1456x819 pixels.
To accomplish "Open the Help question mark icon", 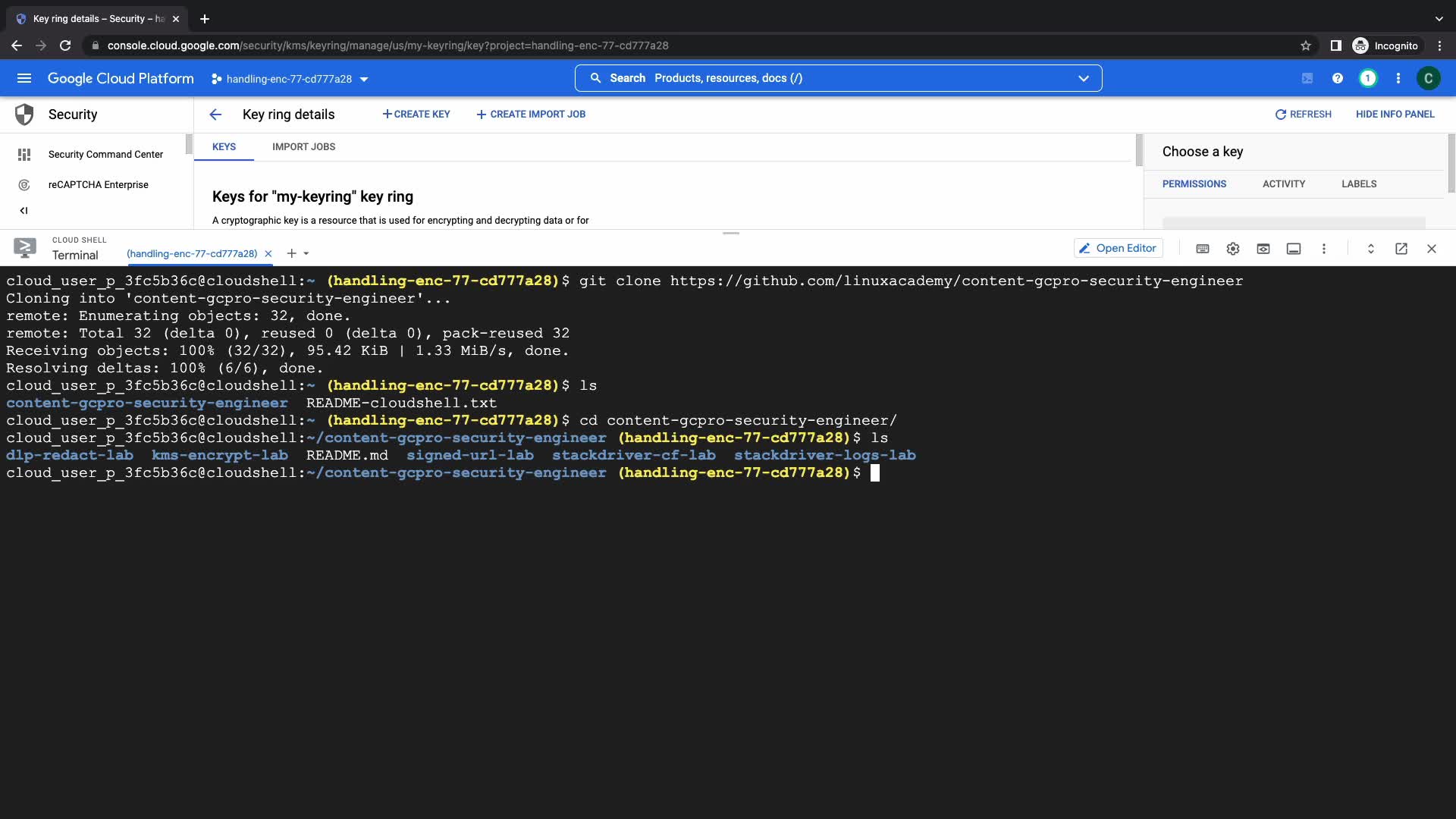I will 1338,78.
